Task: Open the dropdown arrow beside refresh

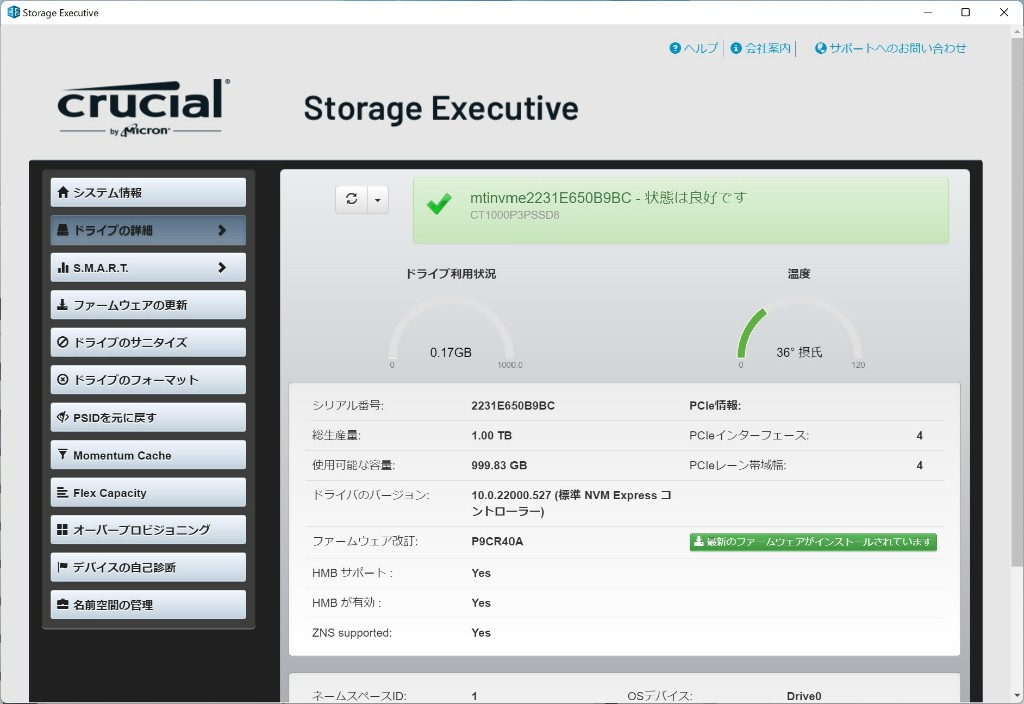Action: click(378, 199)
